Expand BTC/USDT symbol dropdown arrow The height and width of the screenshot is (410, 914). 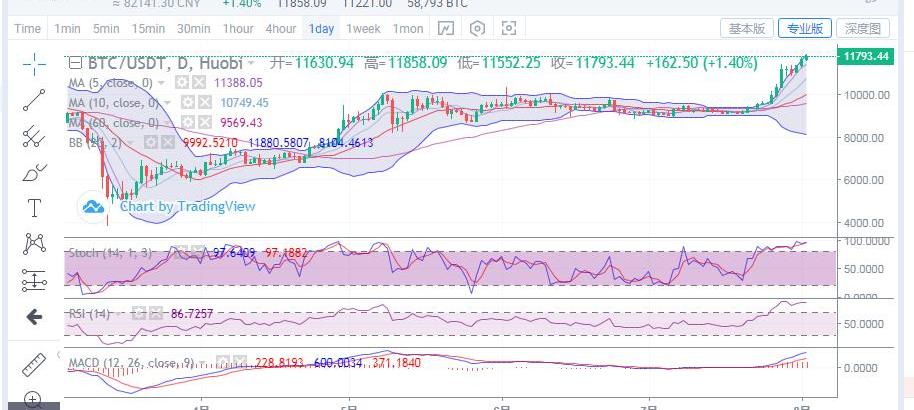click(251, 62)
